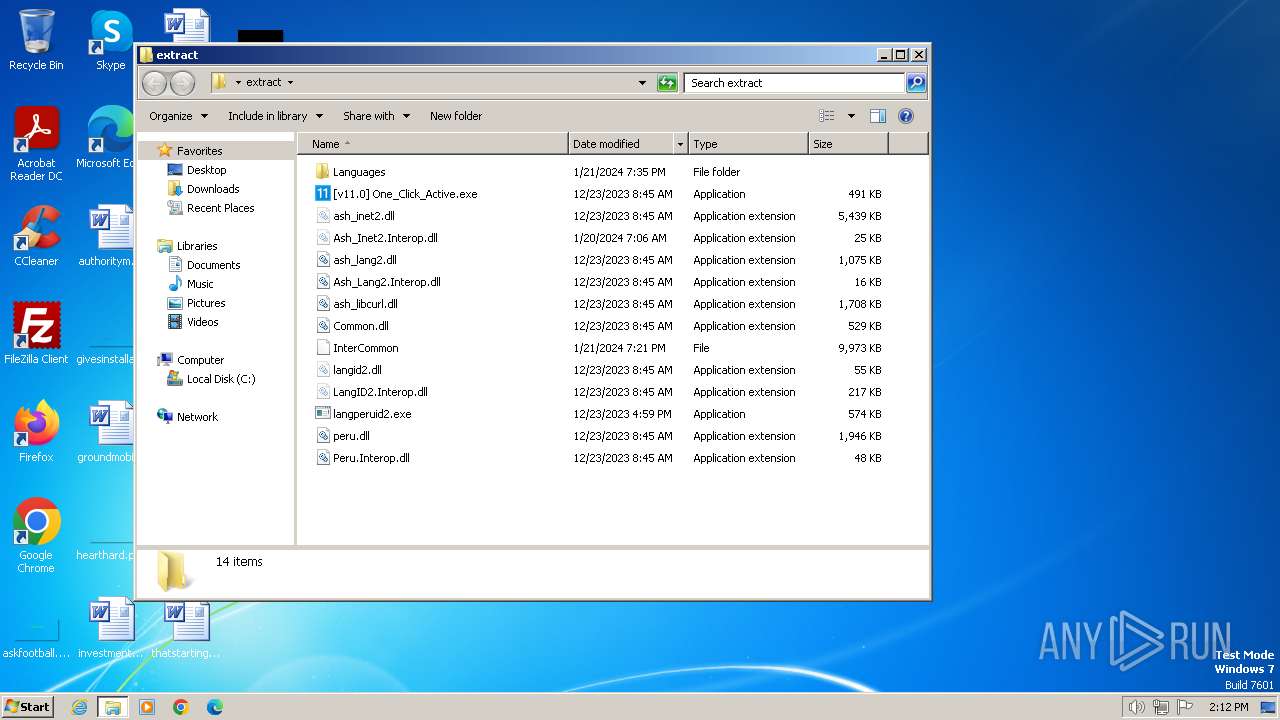Click the green Refresh address button
Viewport: 1280px width, 720px height.
pyautogui.click(x=667, y=83)
